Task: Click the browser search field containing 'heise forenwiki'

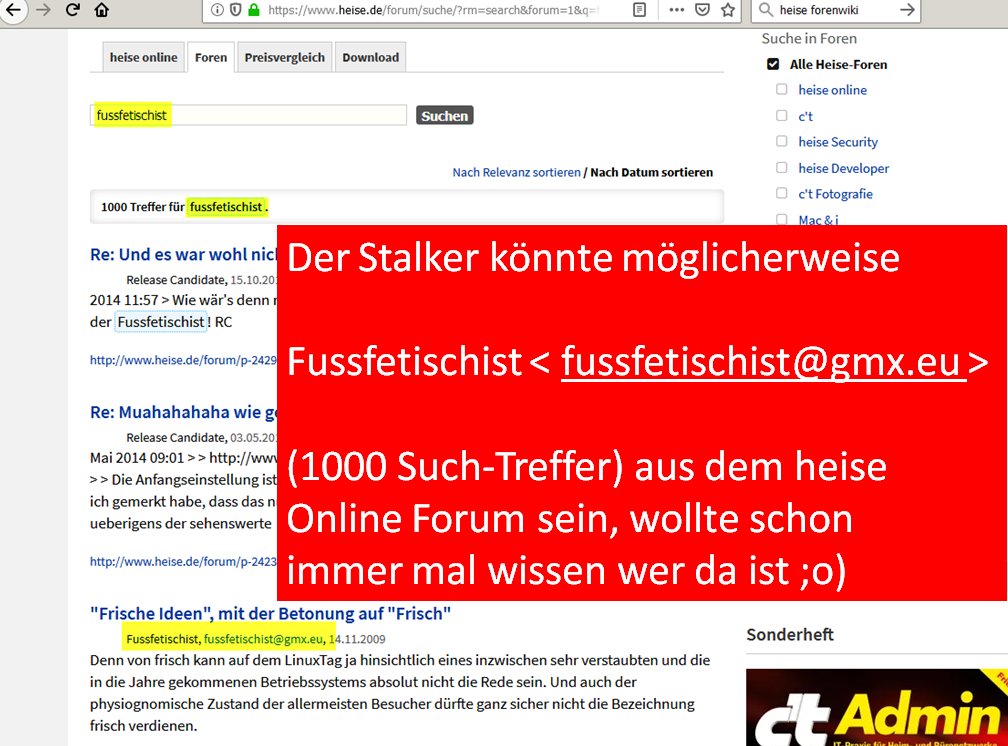Action: point(834,10)
